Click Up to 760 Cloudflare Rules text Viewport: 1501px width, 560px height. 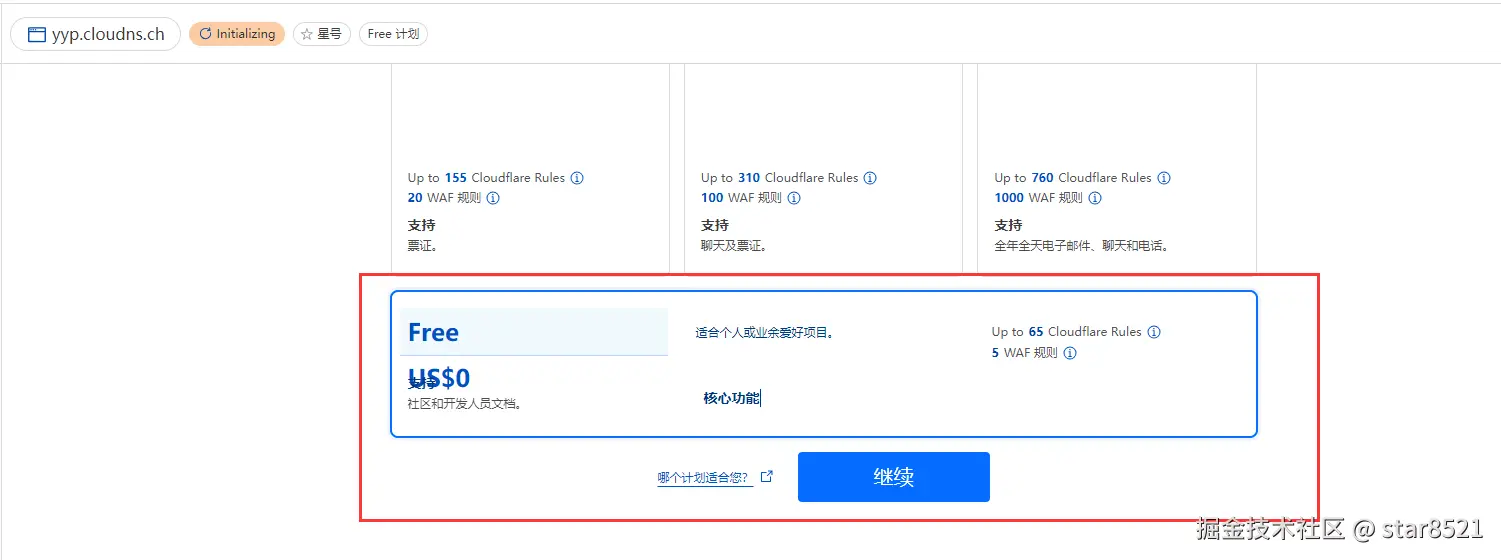(x=1073, y=178)
